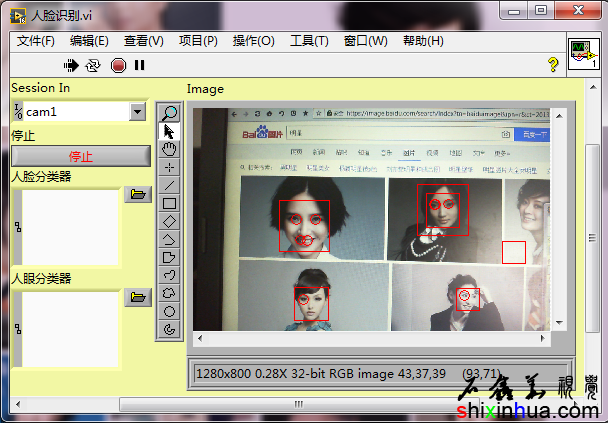Select the Rectangle ROI tool
Image resolution: width=608 pixels, height=423 pixels.
(170, 203)
